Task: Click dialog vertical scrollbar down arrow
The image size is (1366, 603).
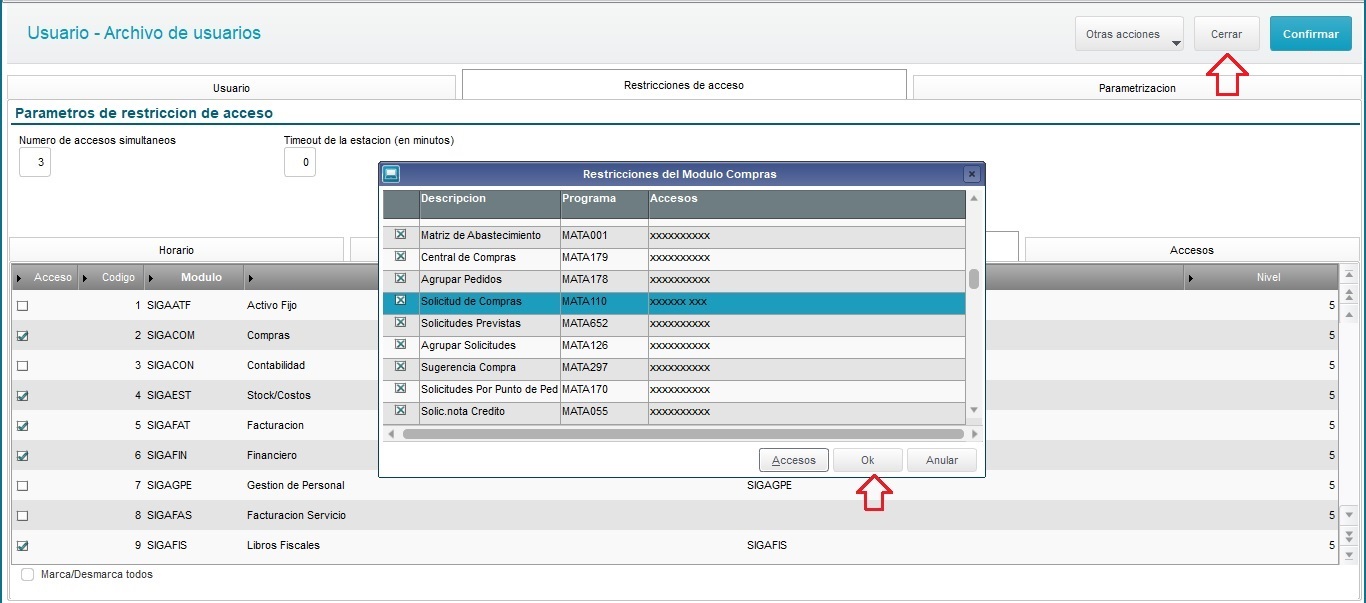Action: tap(974, 410)
